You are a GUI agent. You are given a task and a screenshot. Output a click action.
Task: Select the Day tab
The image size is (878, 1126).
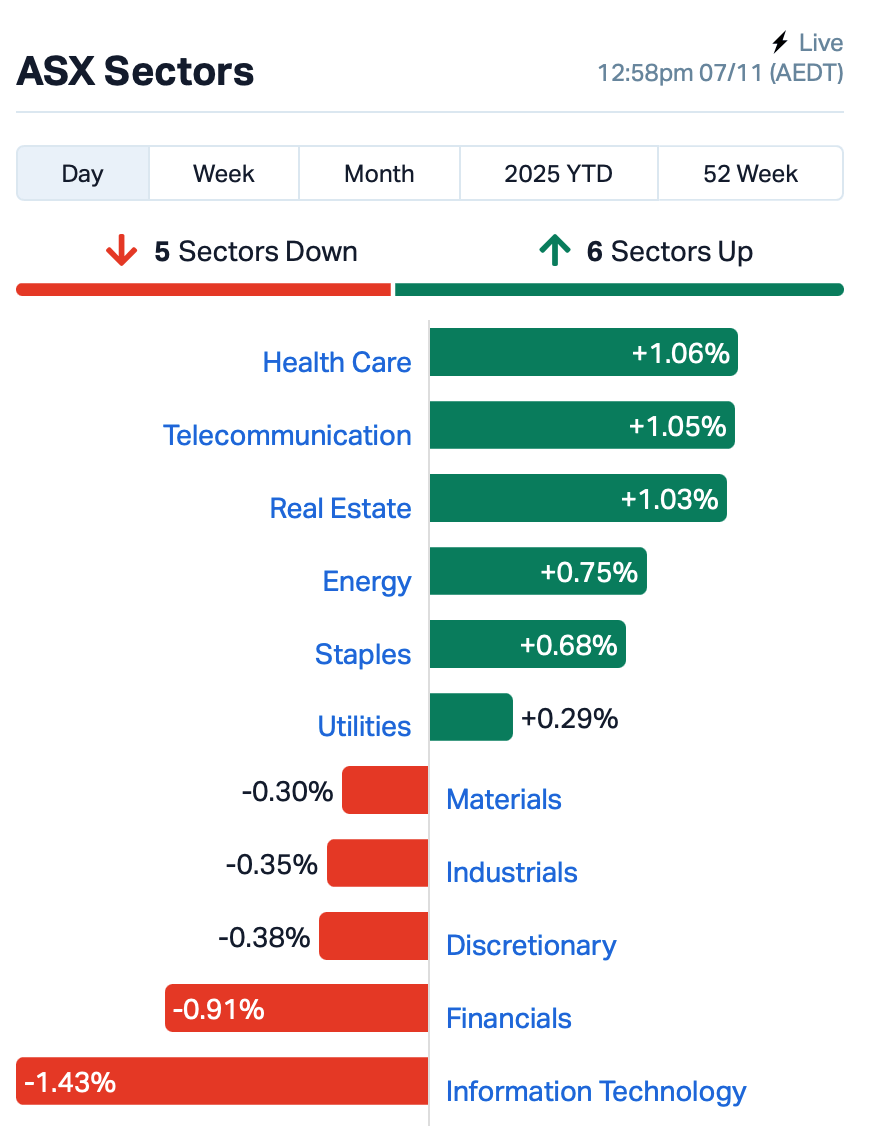(x=82, y=173)
